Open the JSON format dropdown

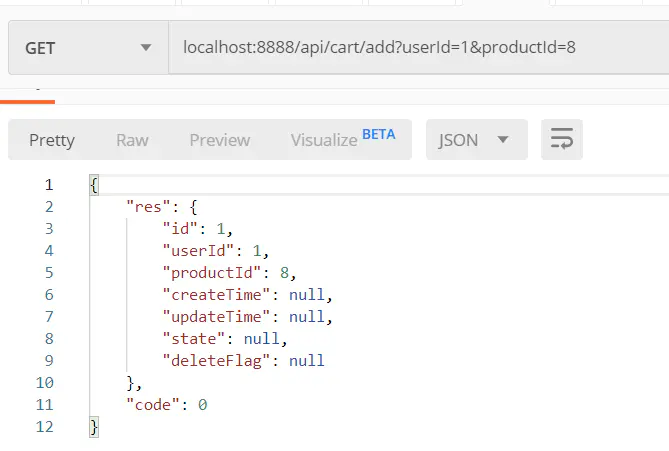pos(477,140)
